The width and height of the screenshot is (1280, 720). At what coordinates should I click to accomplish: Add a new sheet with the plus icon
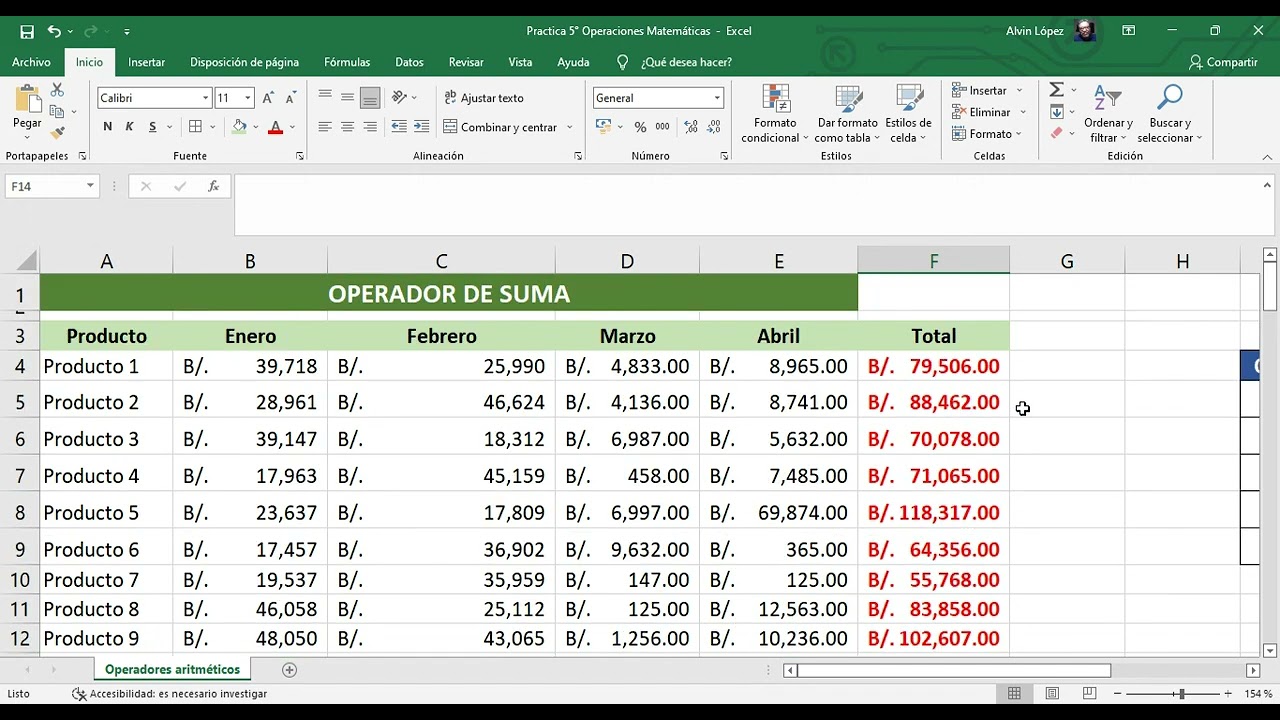289,670
